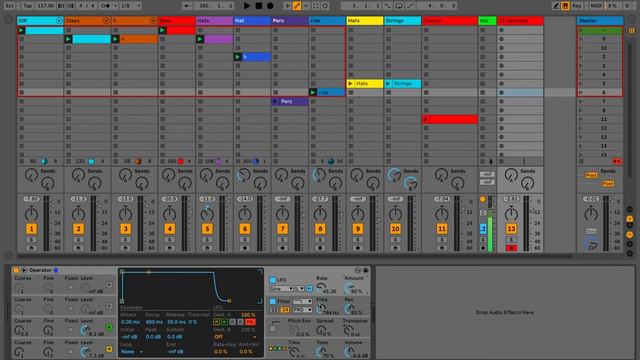Image resolution: width=640 pixels, height=360 pixels.
Task: Toggle the Key map mode button
Action: coord(576,6)
